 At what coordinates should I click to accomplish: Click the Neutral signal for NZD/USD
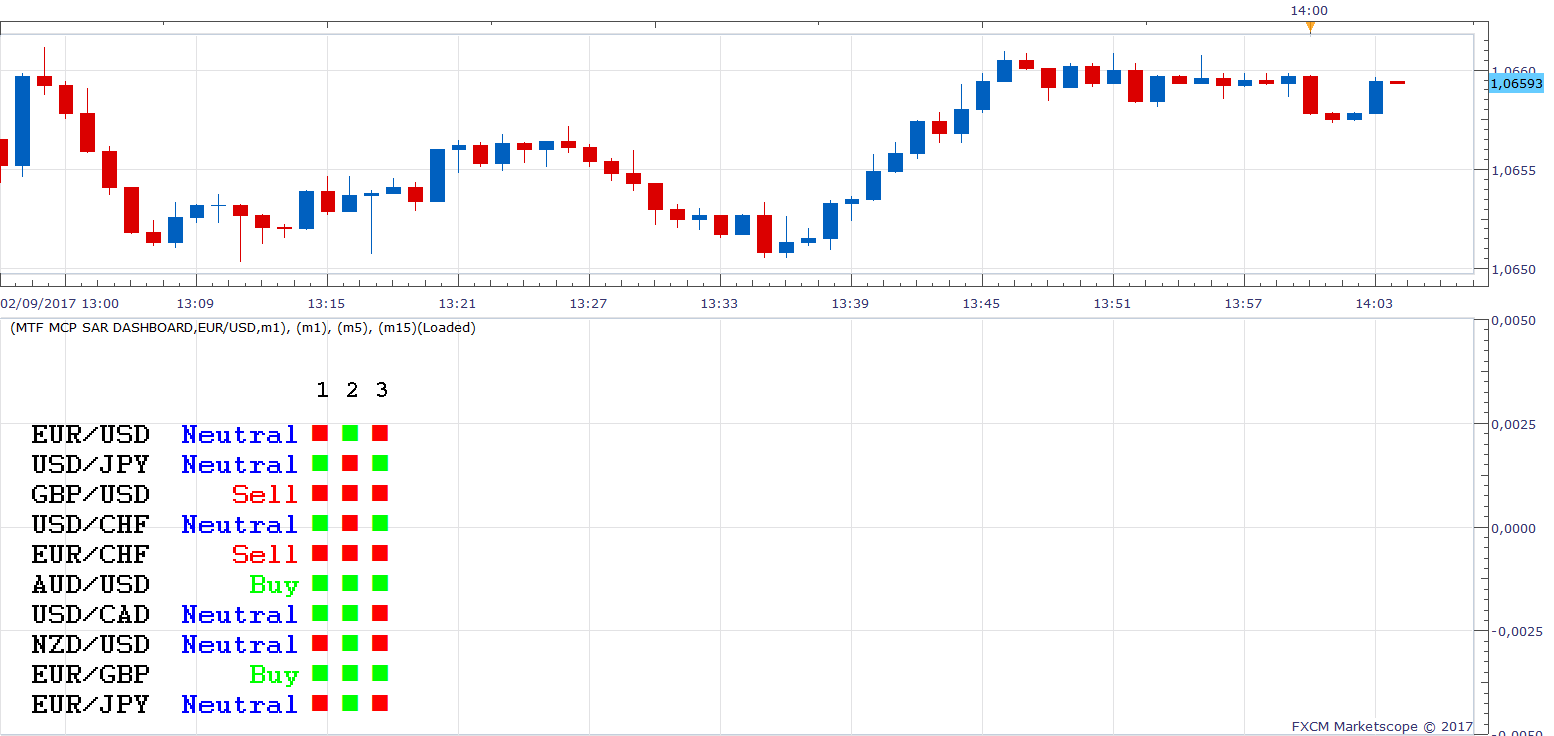coord(240,645)
